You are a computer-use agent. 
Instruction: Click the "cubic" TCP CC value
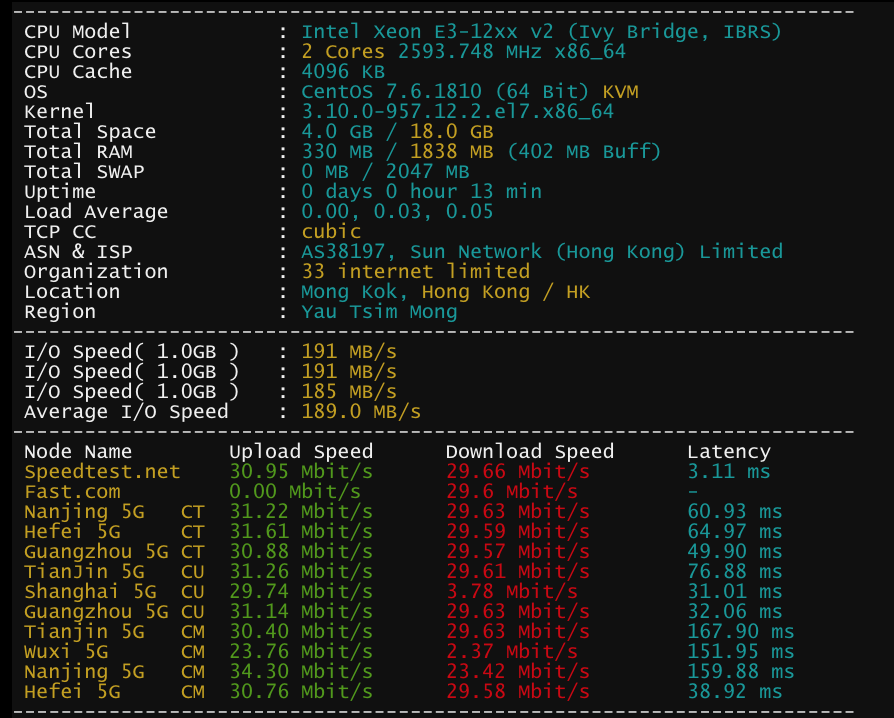[x=331, y=232]
